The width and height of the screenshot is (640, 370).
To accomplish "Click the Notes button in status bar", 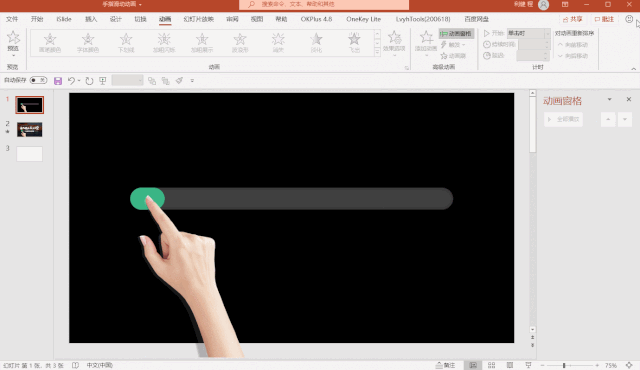I will tap(445, 365).
